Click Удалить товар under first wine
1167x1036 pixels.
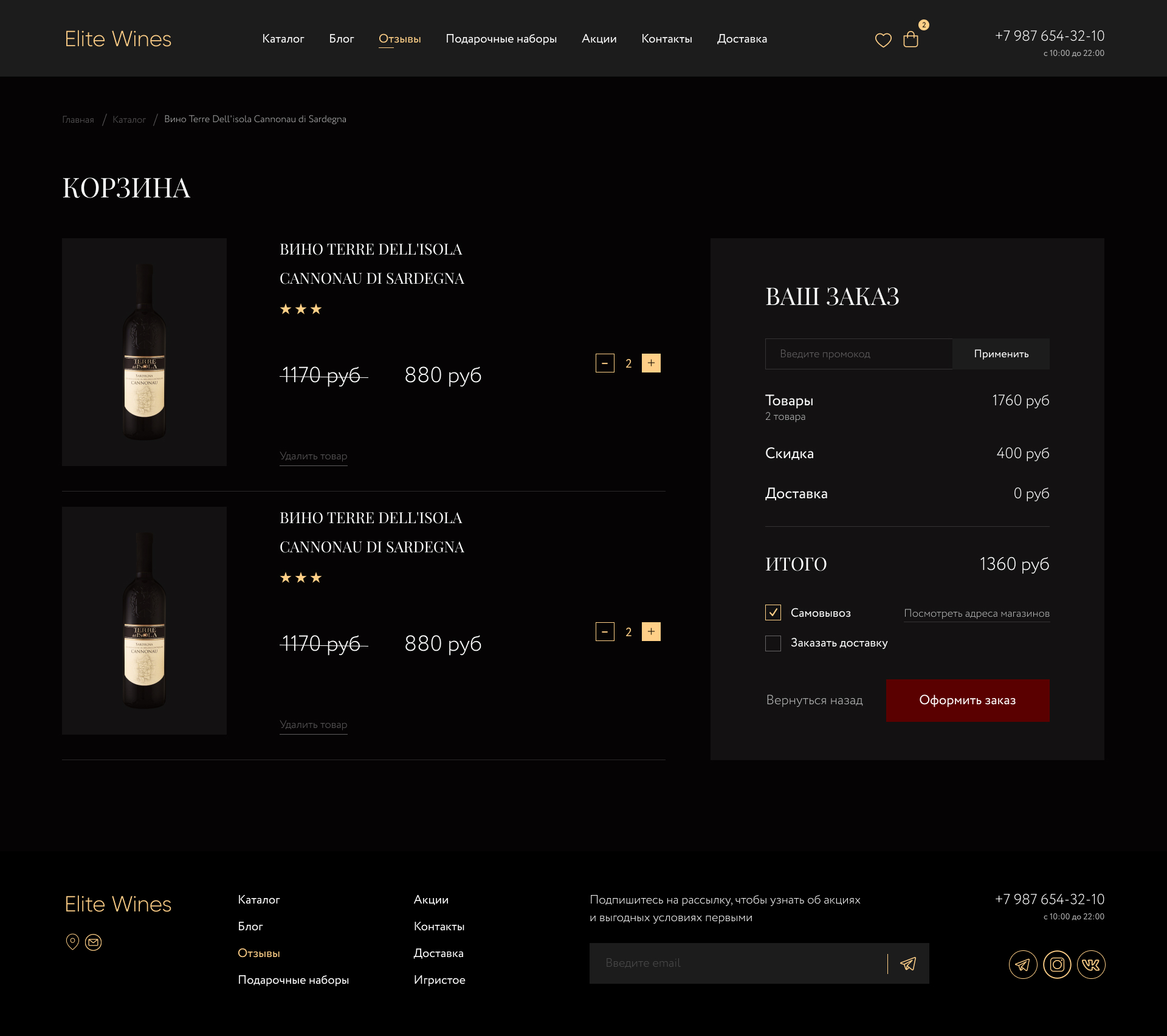pyautogui.click(x=314, y=456)
